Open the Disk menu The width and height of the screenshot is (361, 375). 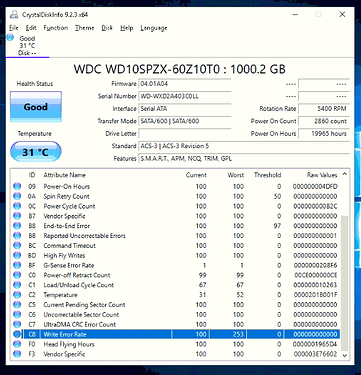click(x=107, y=28)
